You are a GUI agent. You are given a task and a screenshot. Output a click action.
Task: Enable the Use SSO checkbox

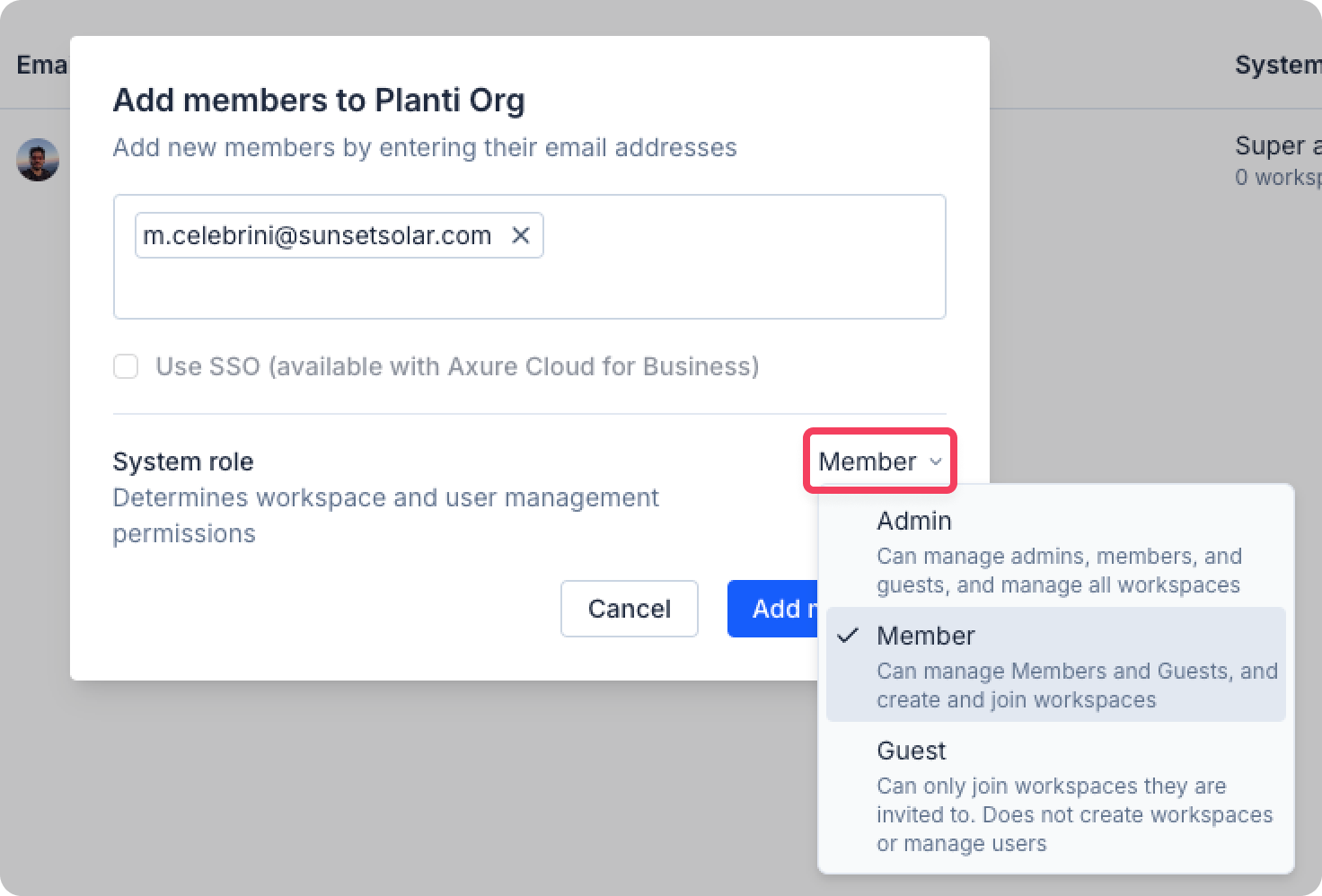point(126,366)
